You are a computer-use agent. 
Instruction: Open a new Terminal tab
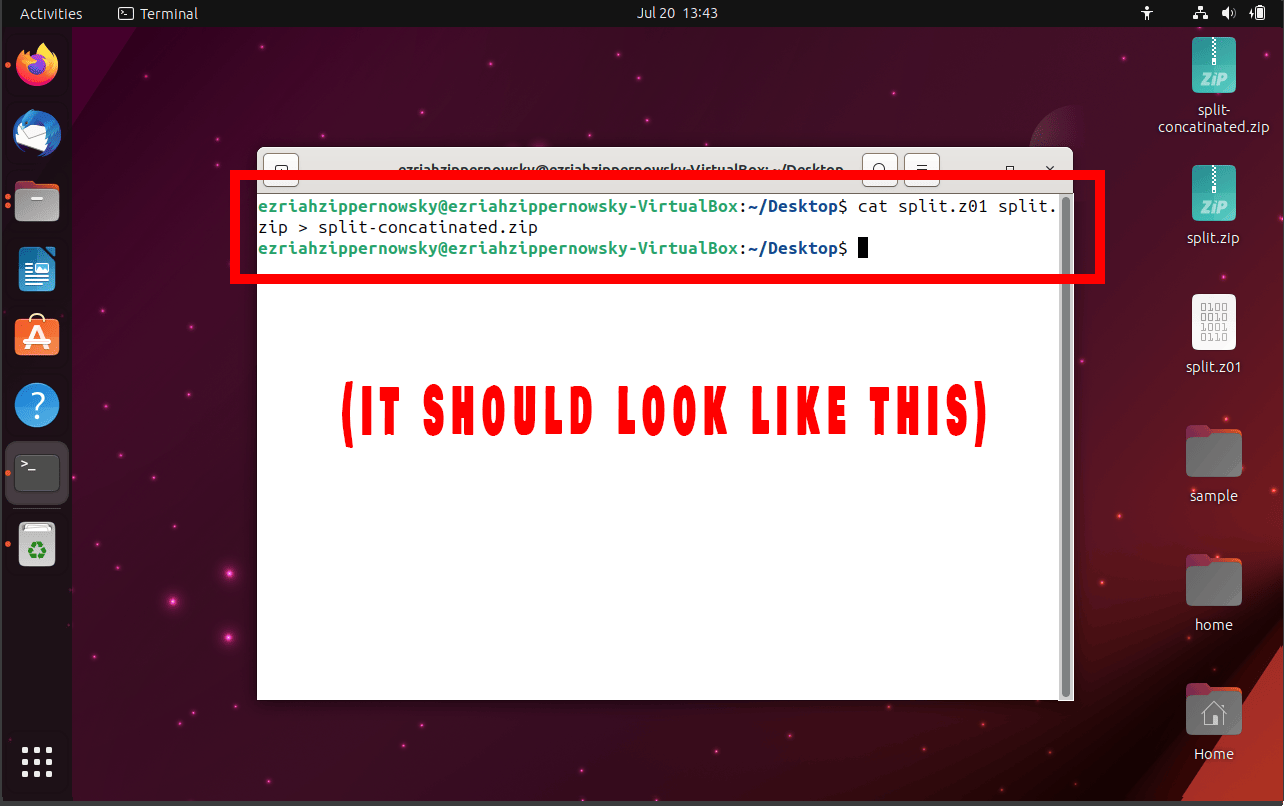pos(280,170)
